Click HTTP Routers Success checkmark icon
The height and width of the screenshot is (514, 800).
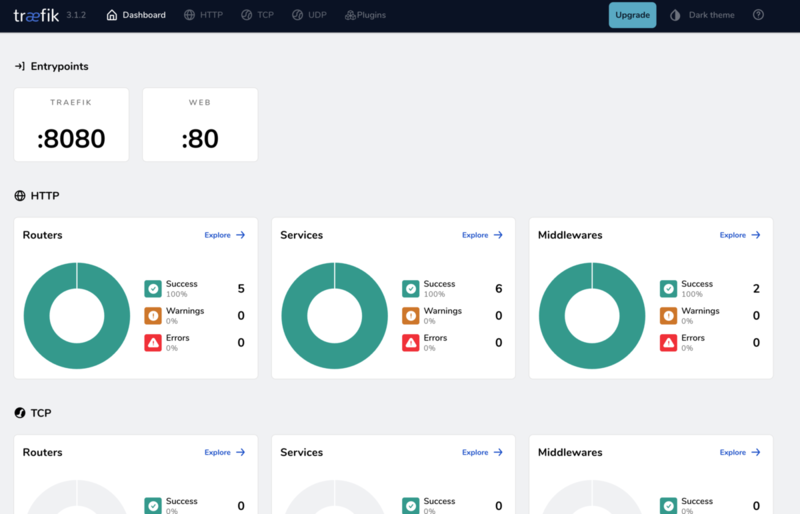click(x=153, y=289)
